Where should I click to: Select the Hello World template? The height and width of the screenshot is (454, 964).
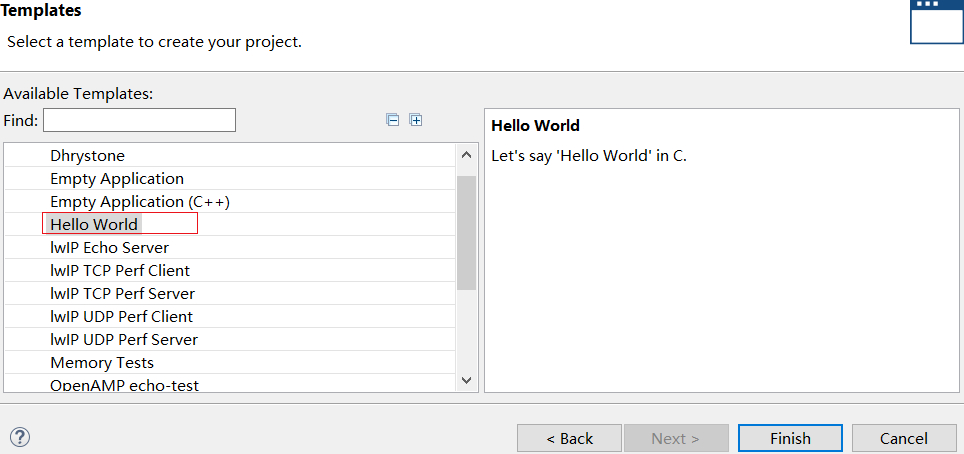coord(94,224)
